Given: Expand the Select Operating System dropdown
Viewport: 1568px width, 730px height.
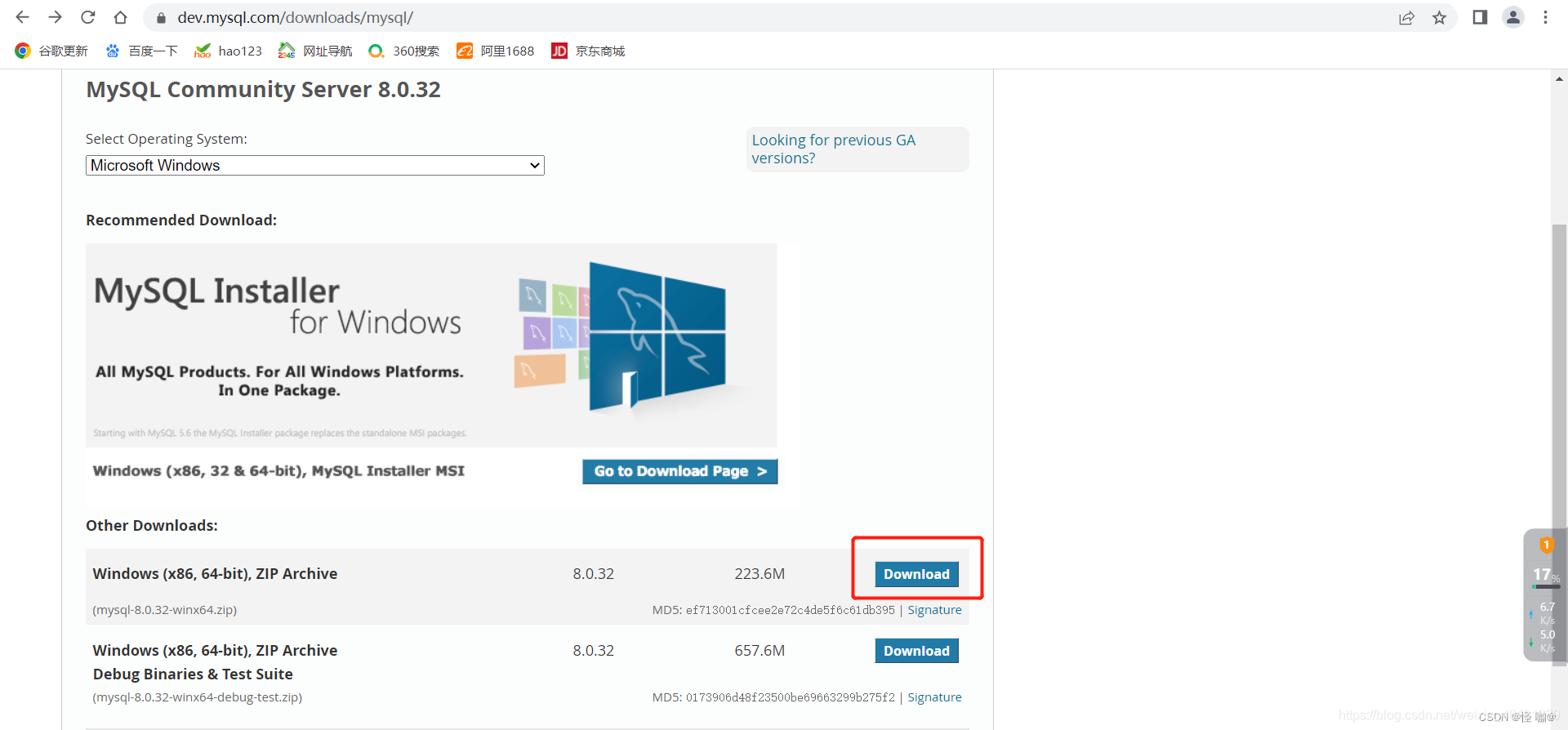Looking at the screenshot, I should 315,165.
